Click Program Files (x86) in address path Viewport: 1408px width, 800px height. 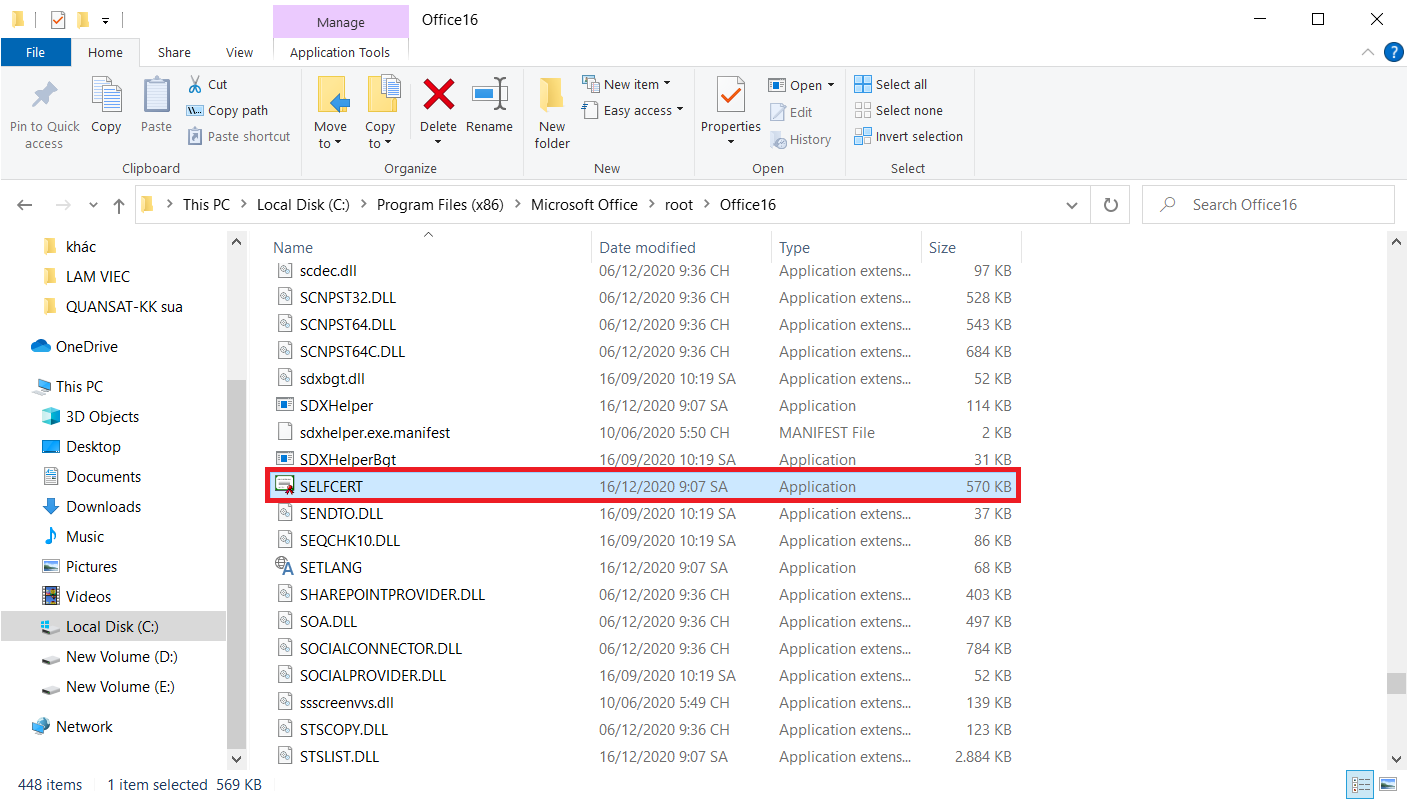click(x=440, y=205)
